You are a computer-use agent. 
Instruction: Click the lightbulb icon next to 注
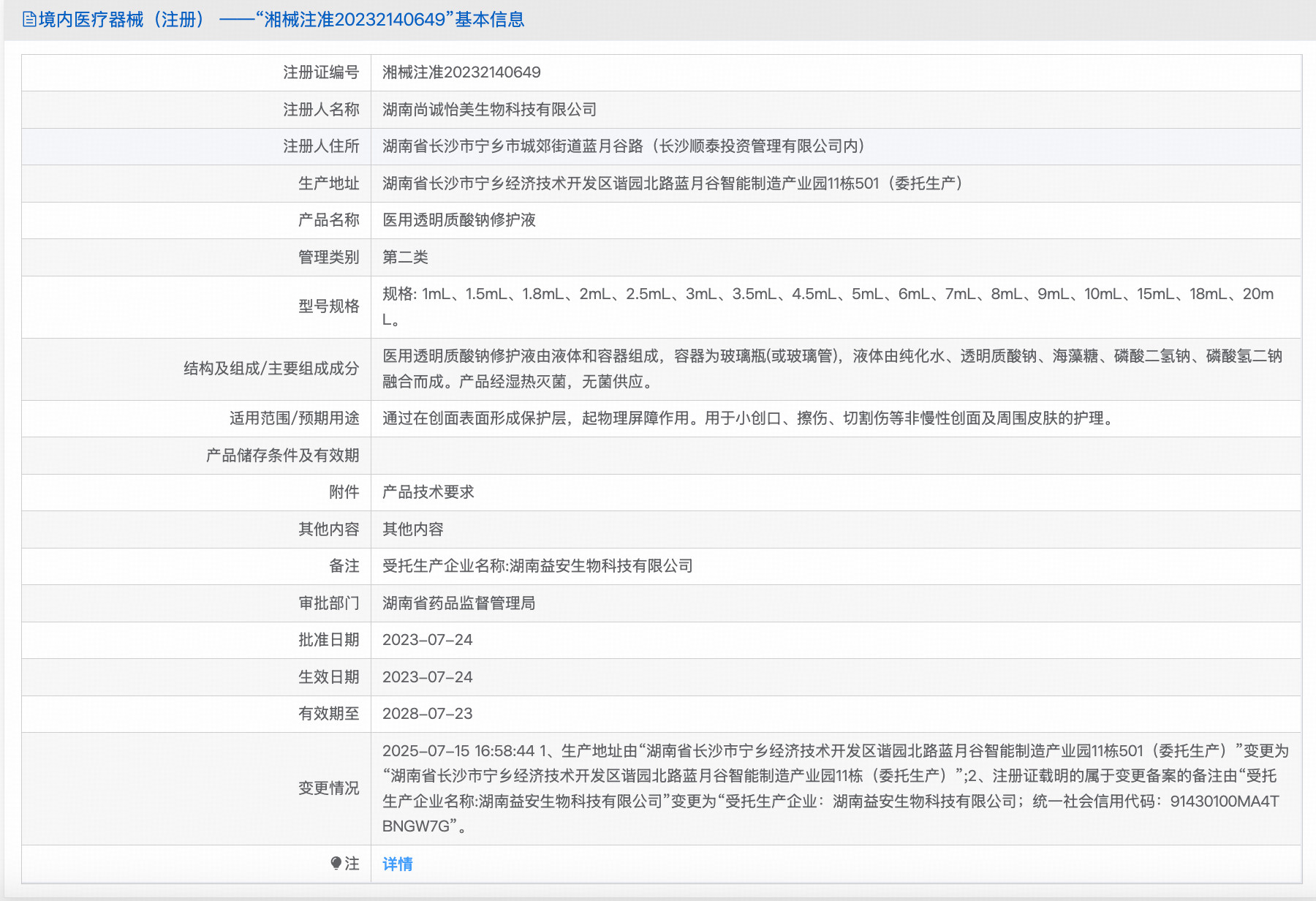tap(335, 864)
